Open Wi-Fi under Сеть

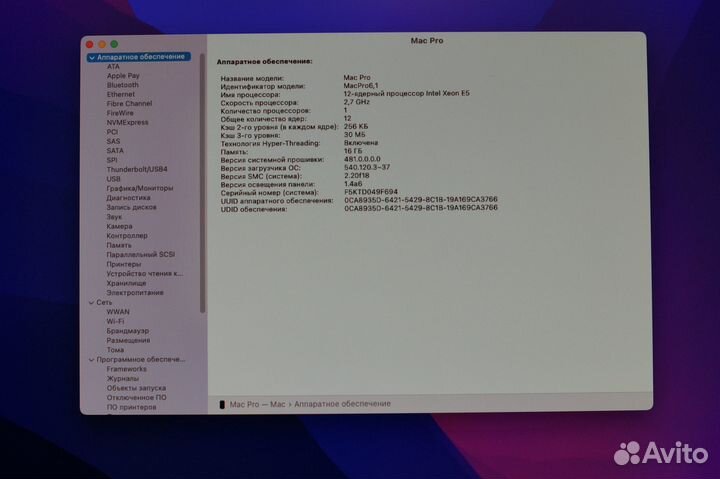pyautogui.click(x=115, y=321)
